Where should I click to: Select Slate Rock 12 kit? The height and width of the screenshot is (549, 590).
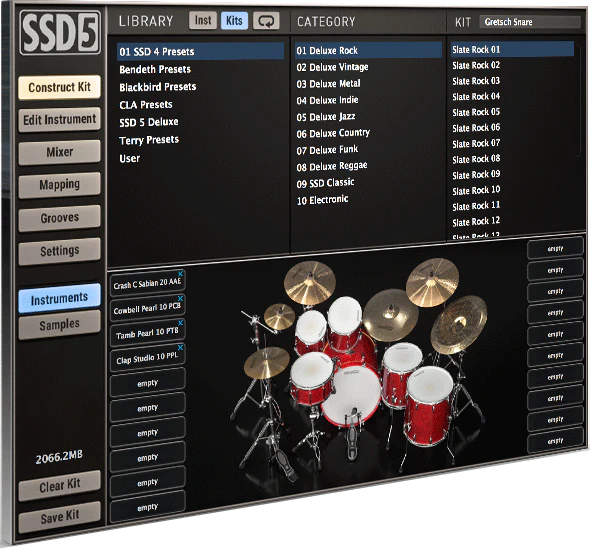point(476,222)
